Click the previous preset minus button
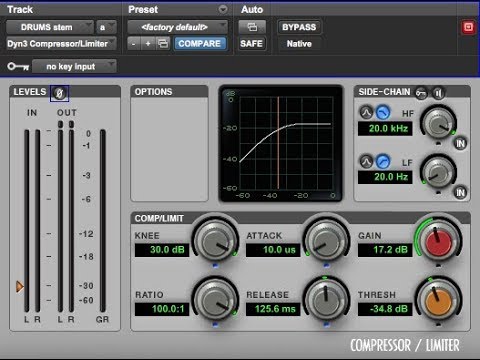This screenshot has width=480, height=360. (x=134, y=44)
